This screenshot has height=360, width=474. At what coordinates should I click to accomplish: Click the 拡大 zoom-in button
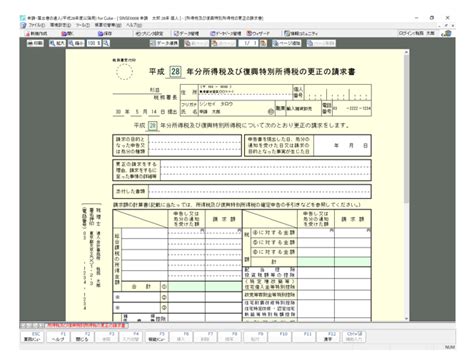pyautogui.click(x=57, y=43)
